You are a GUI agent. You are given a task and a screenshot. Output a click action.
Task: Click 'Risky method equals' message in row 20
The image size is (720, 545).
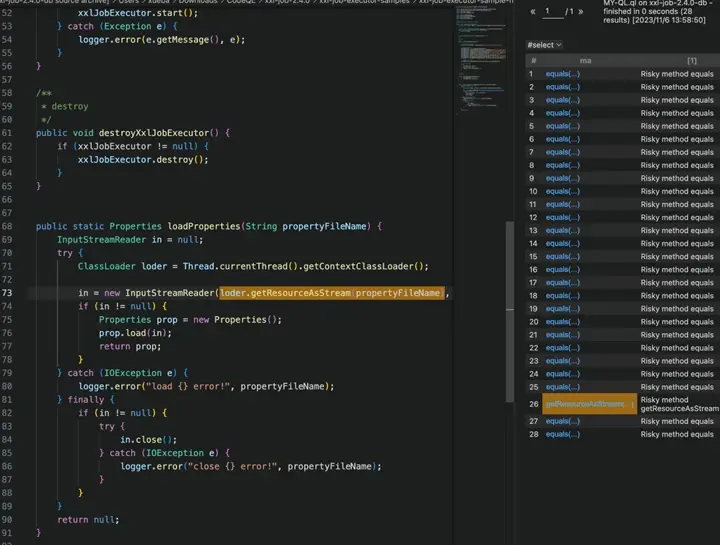(677, 322)
